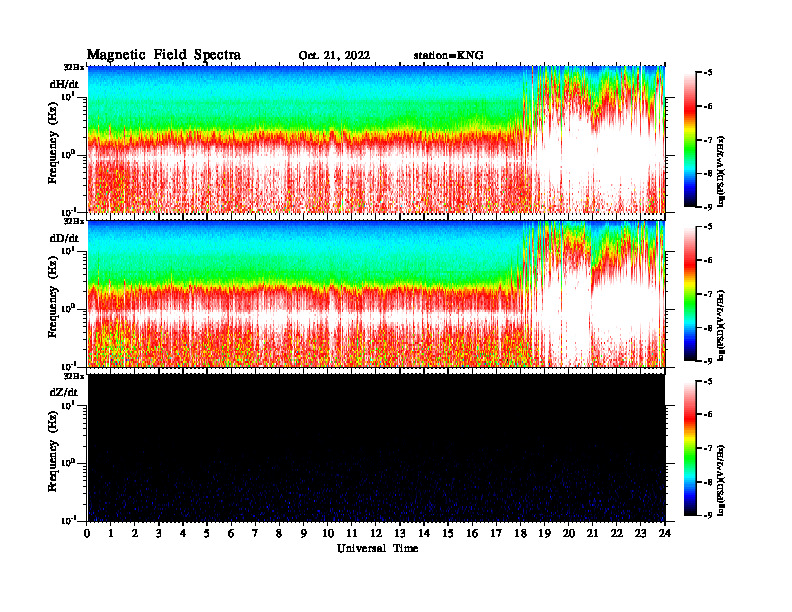Click the -7 value on dD/dt colorbar
Viewport: 792px width, 612px height.
click(708, 294)
